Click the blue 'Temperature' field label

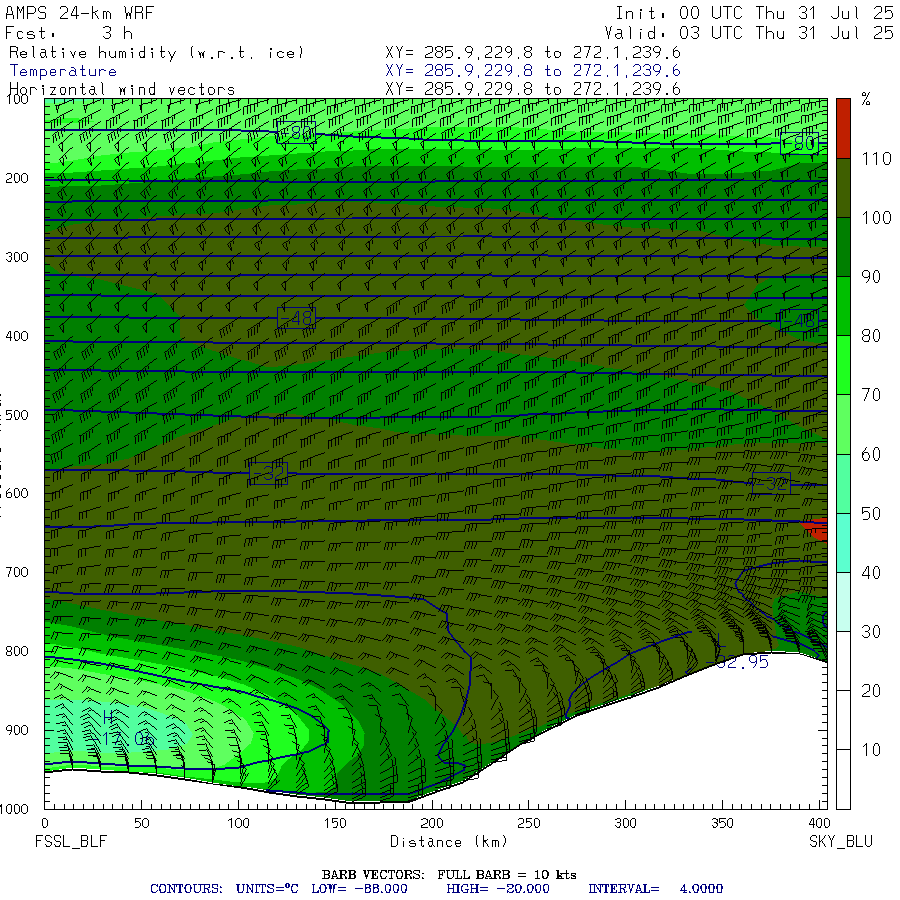point(63,71)
